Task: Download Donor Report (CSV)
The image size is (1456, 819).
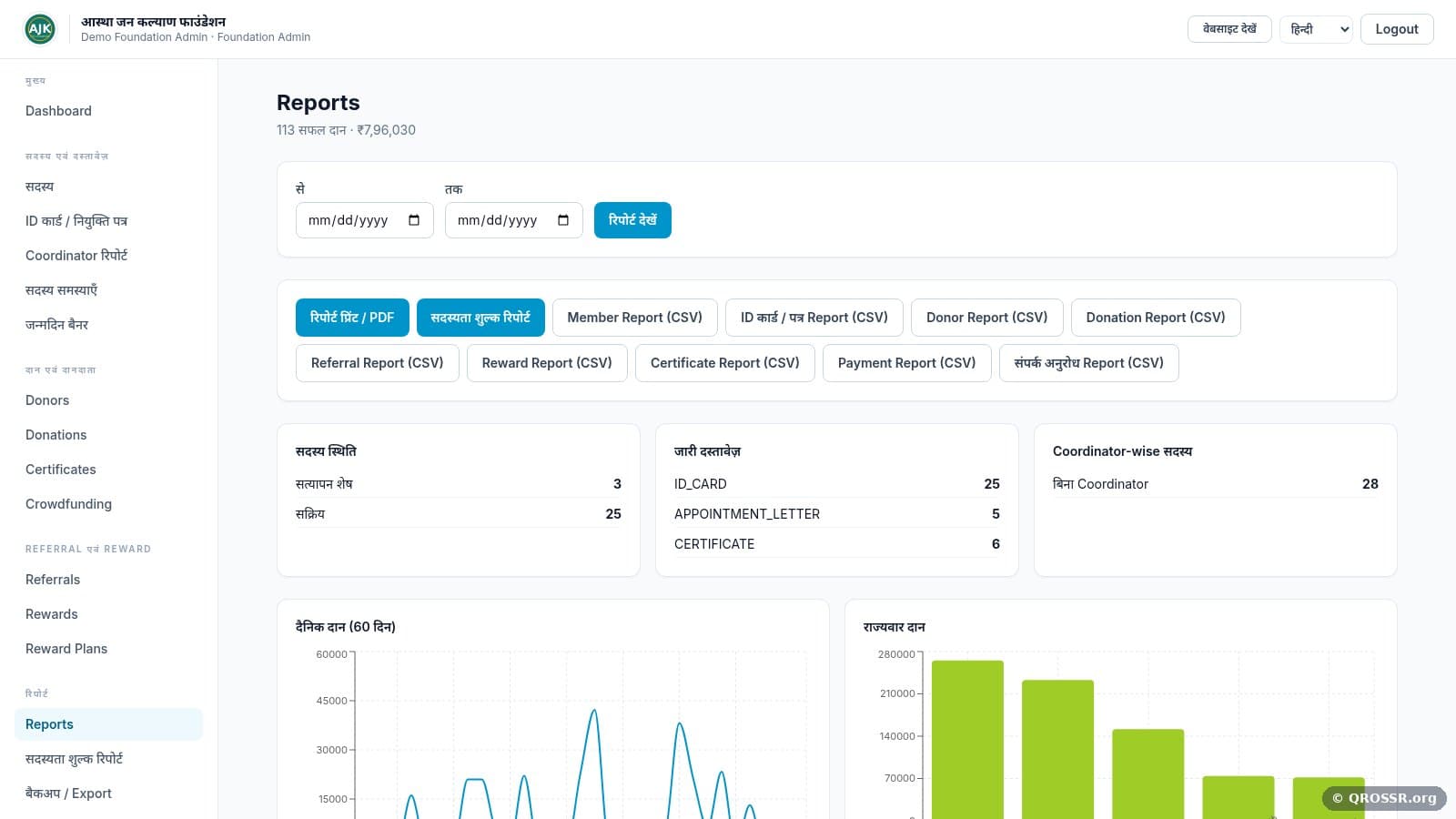Action: click(987, 318)
